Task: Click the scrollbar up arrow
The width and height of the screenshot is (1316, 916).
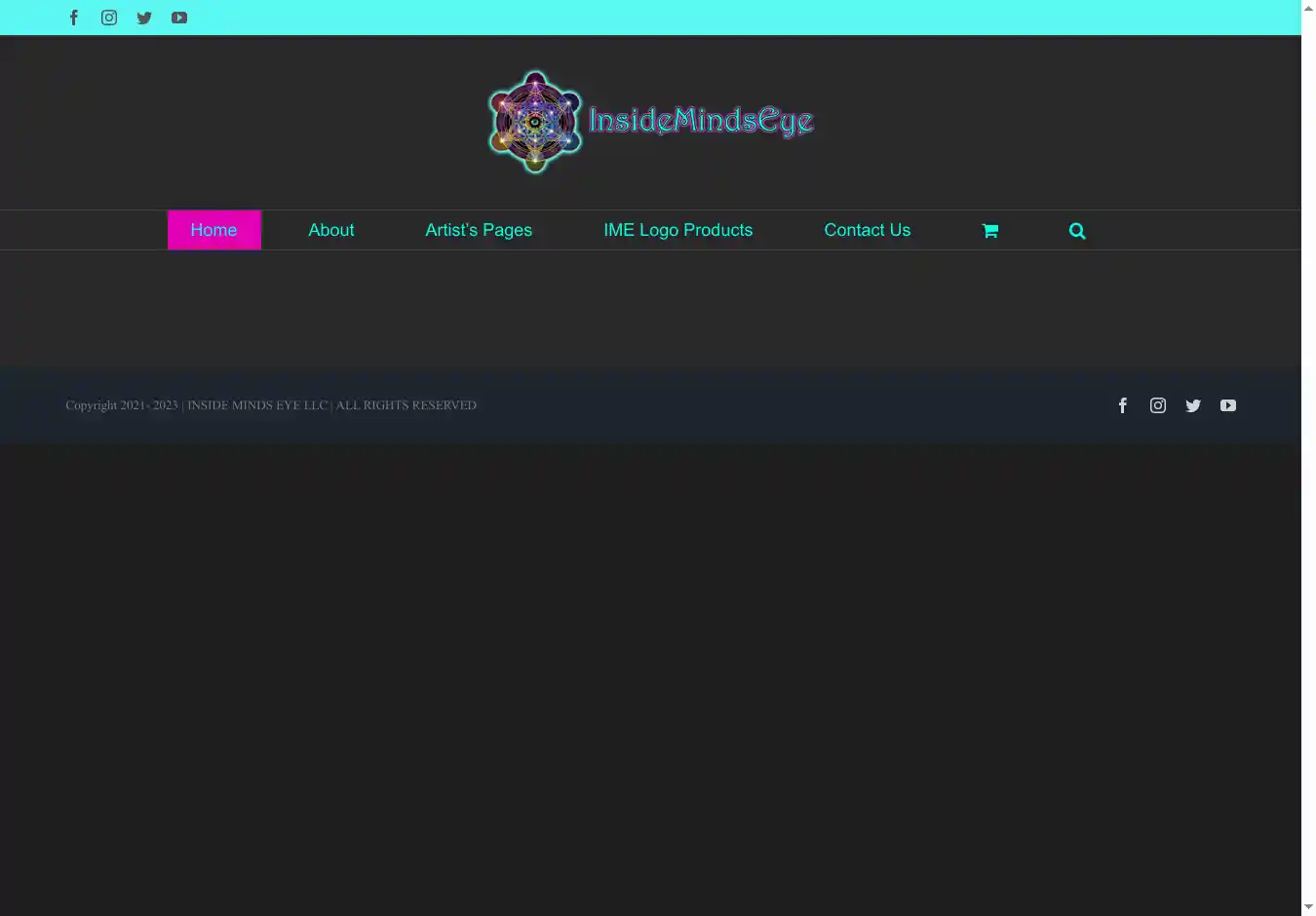Action: point(1308,8)
